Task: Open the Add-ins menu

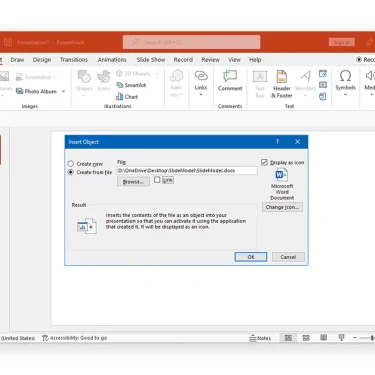Action: [x=176, y=83]
